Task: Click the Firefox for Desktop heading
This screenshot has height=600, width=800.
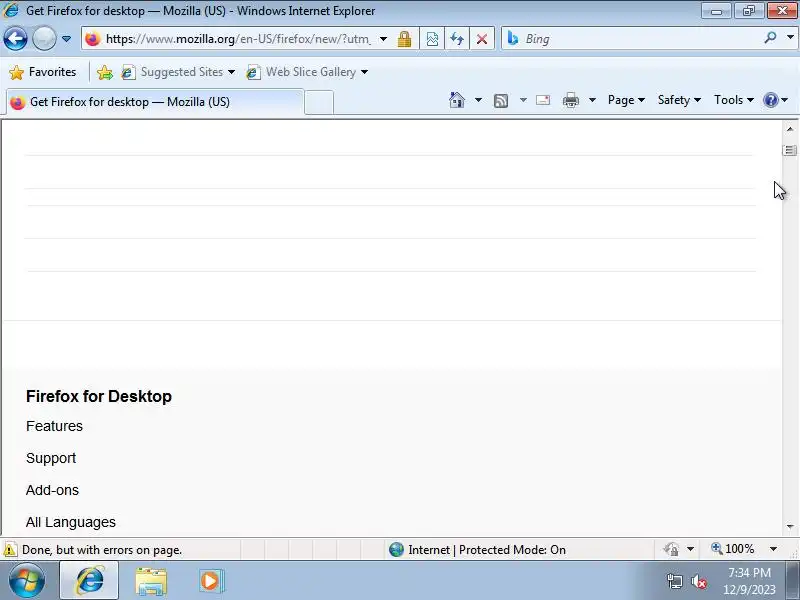Action: [99, 396]
